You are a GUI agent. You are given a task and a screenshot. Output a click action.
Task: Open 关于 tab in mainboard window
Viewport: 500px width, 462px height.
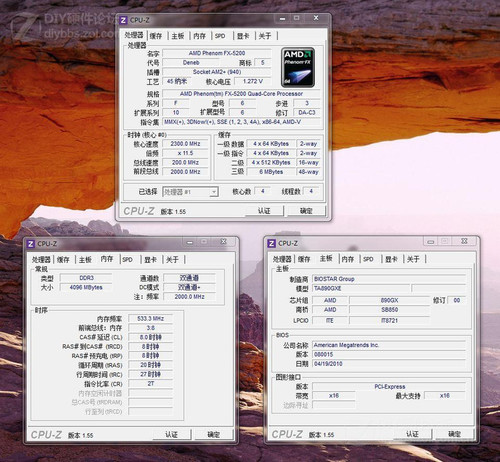point(413,259)
